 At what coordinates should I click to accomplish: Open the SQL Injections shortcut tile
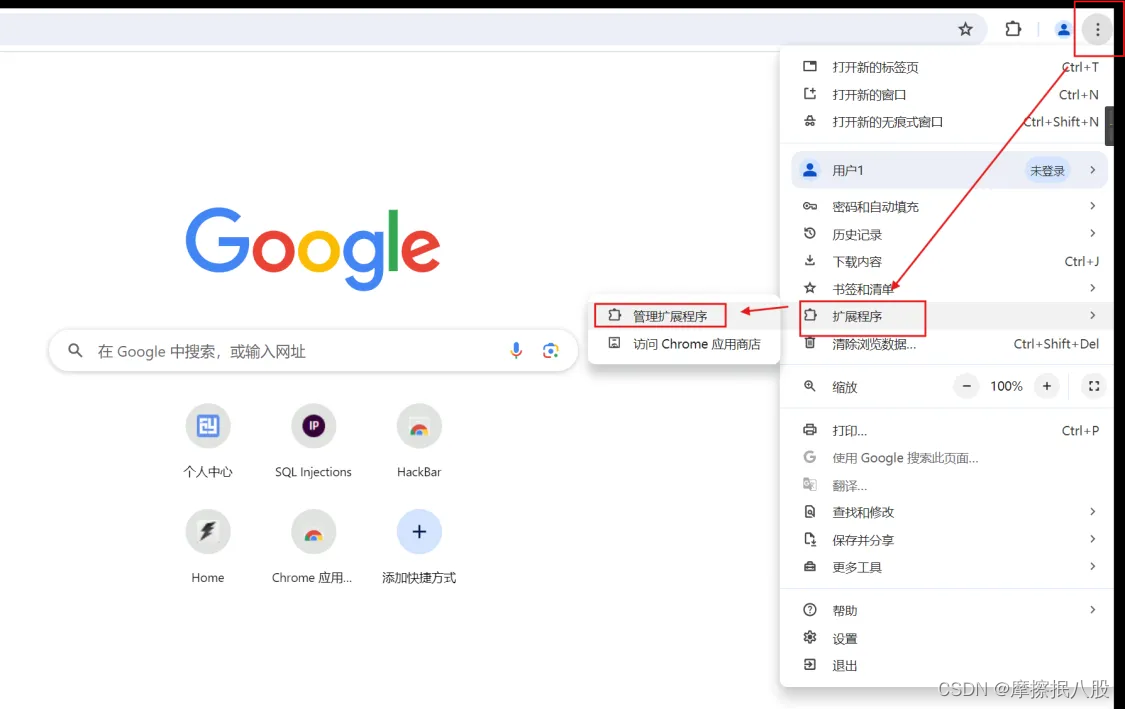point(314,441)
